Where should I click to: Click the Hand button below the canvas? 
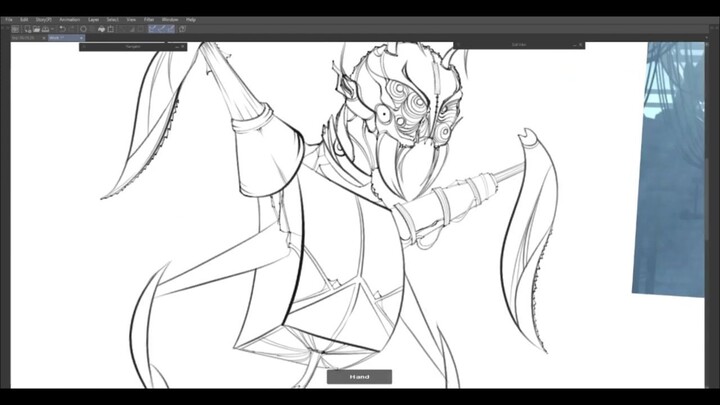tap(359, 377)
